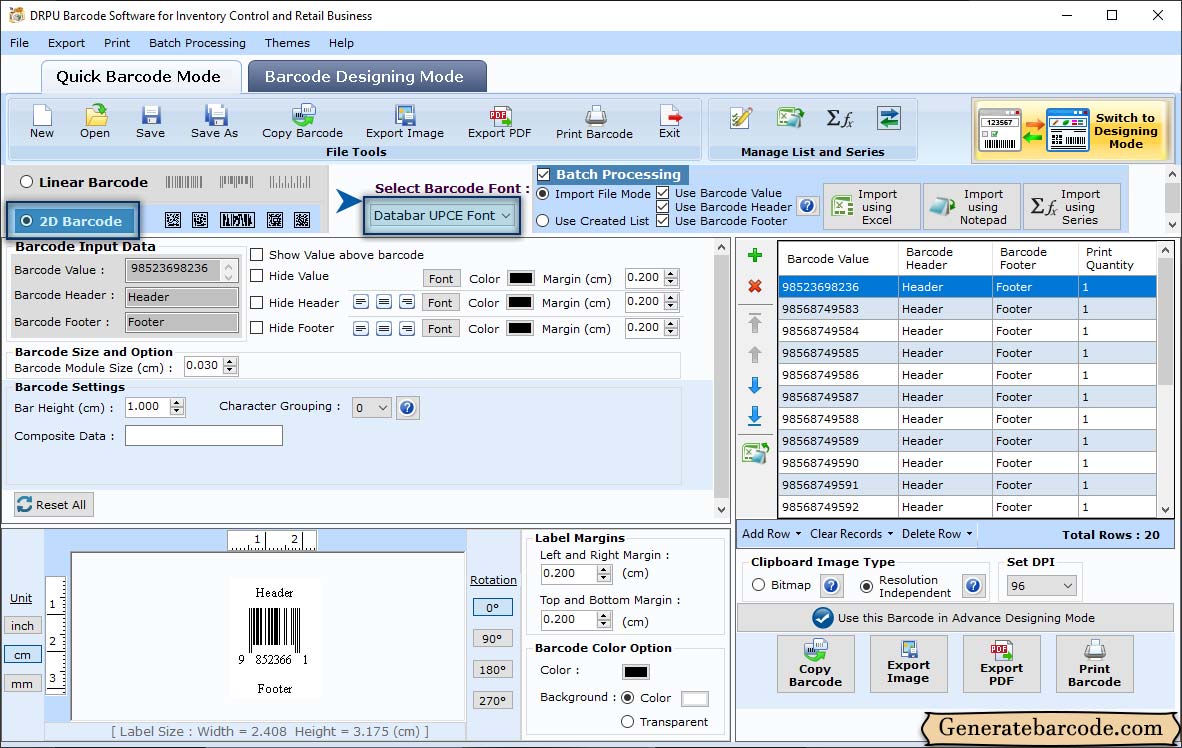The width and height of the screenshot is (1182, 748).
Task: Select the Linear Barcode radio button
Action: pos(26,182)
